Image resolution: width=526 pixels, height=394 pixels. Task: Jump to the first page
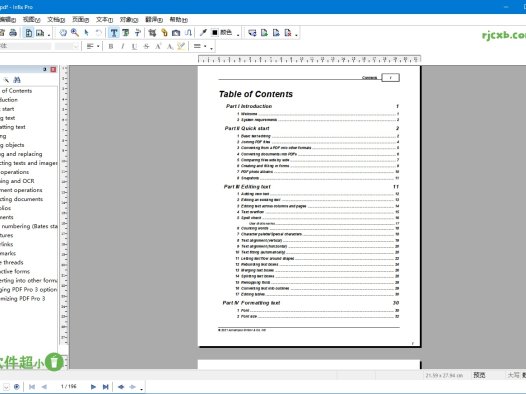[32, 387]
